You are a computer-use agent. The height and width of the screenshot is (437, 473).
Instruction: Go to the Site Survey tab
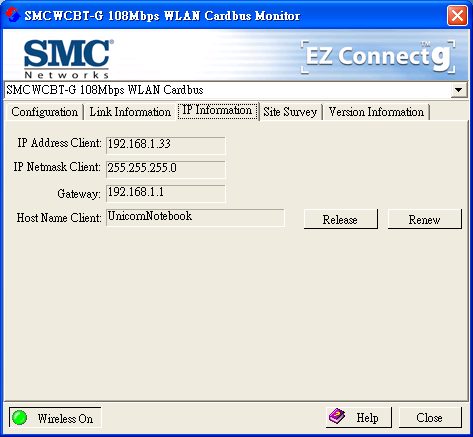(x=290, y=112)
